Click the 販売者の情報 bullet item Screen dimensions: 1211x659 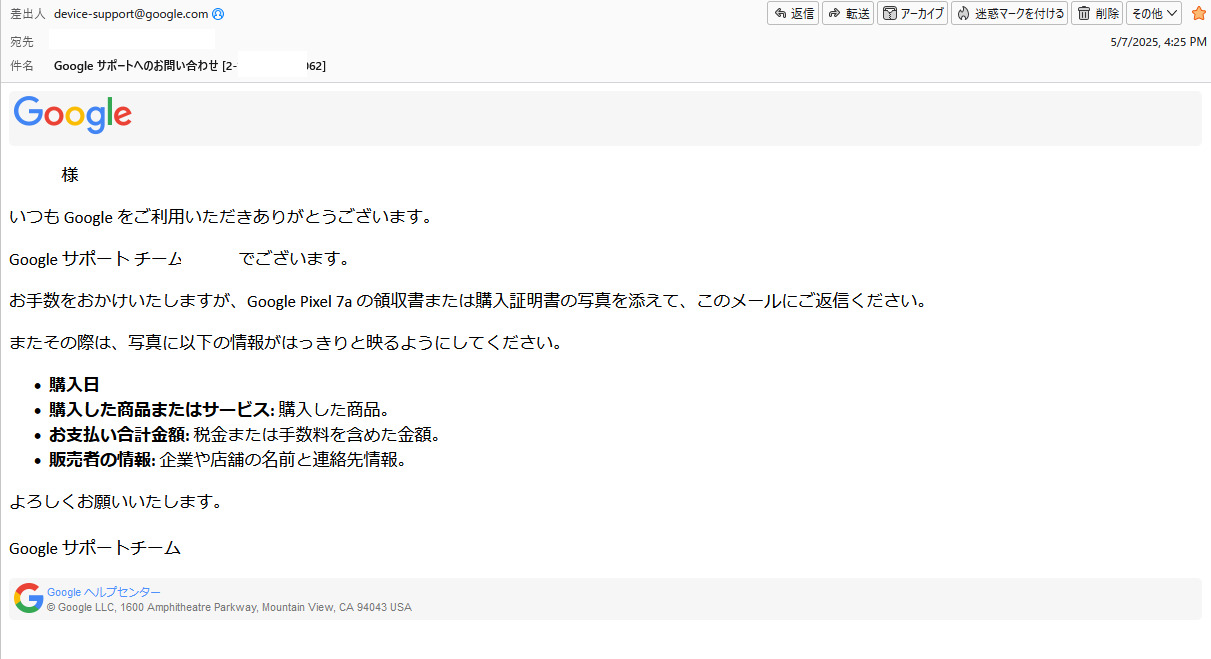point(100,460)
